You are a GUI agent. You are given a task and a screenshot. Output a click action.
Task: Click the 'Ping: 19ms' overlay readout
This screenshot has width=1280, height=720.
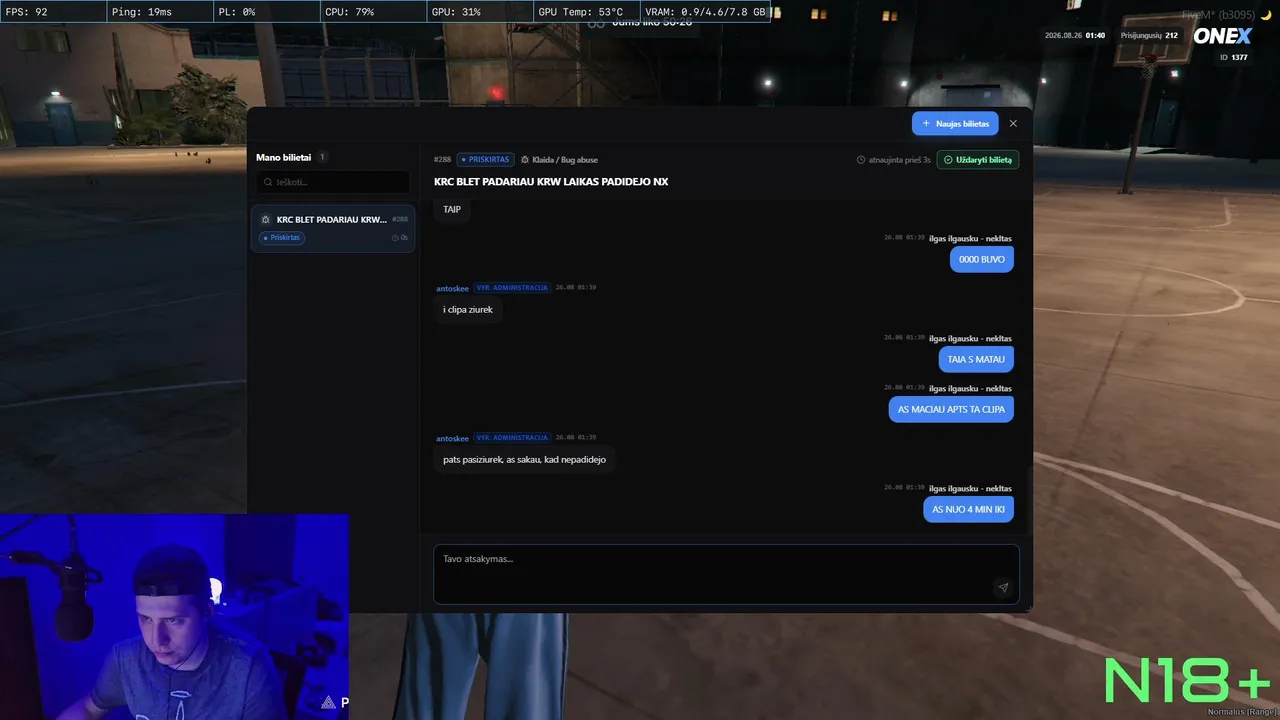[x=142, y=12]
